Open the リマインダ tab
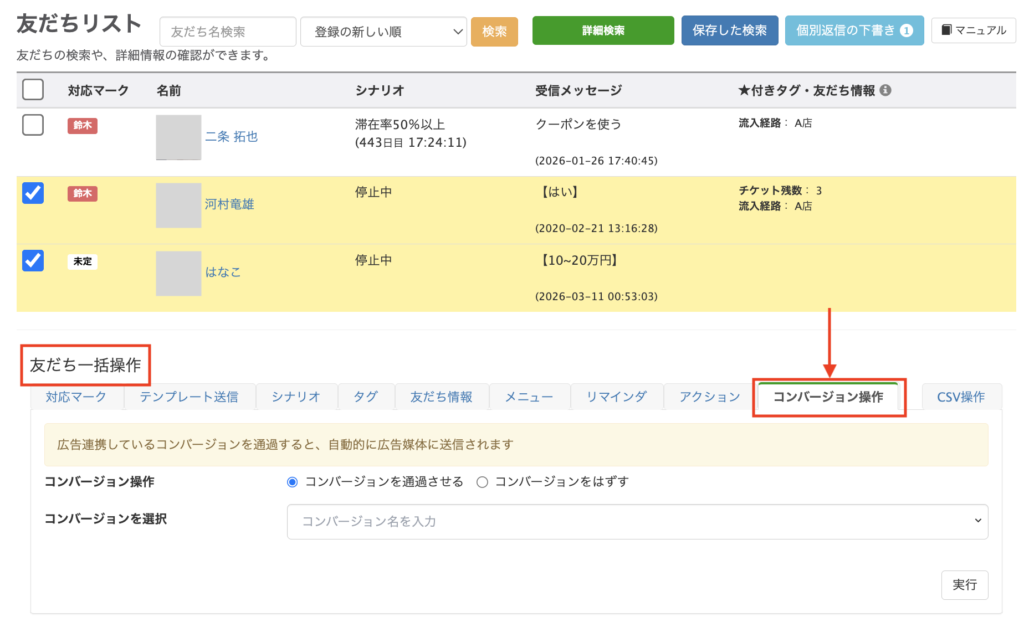1024x627 pixels. pyautogui.click(x=616, y=397)
